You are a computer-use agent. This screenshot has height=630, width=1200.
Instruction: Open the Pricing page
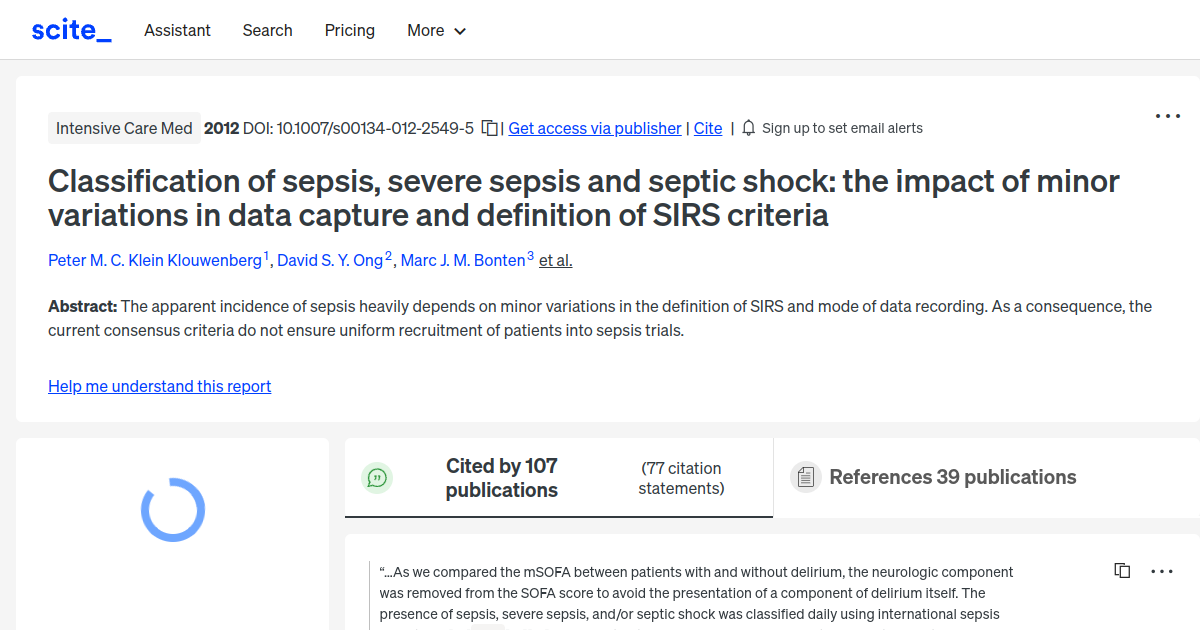(x=350, y=30)
